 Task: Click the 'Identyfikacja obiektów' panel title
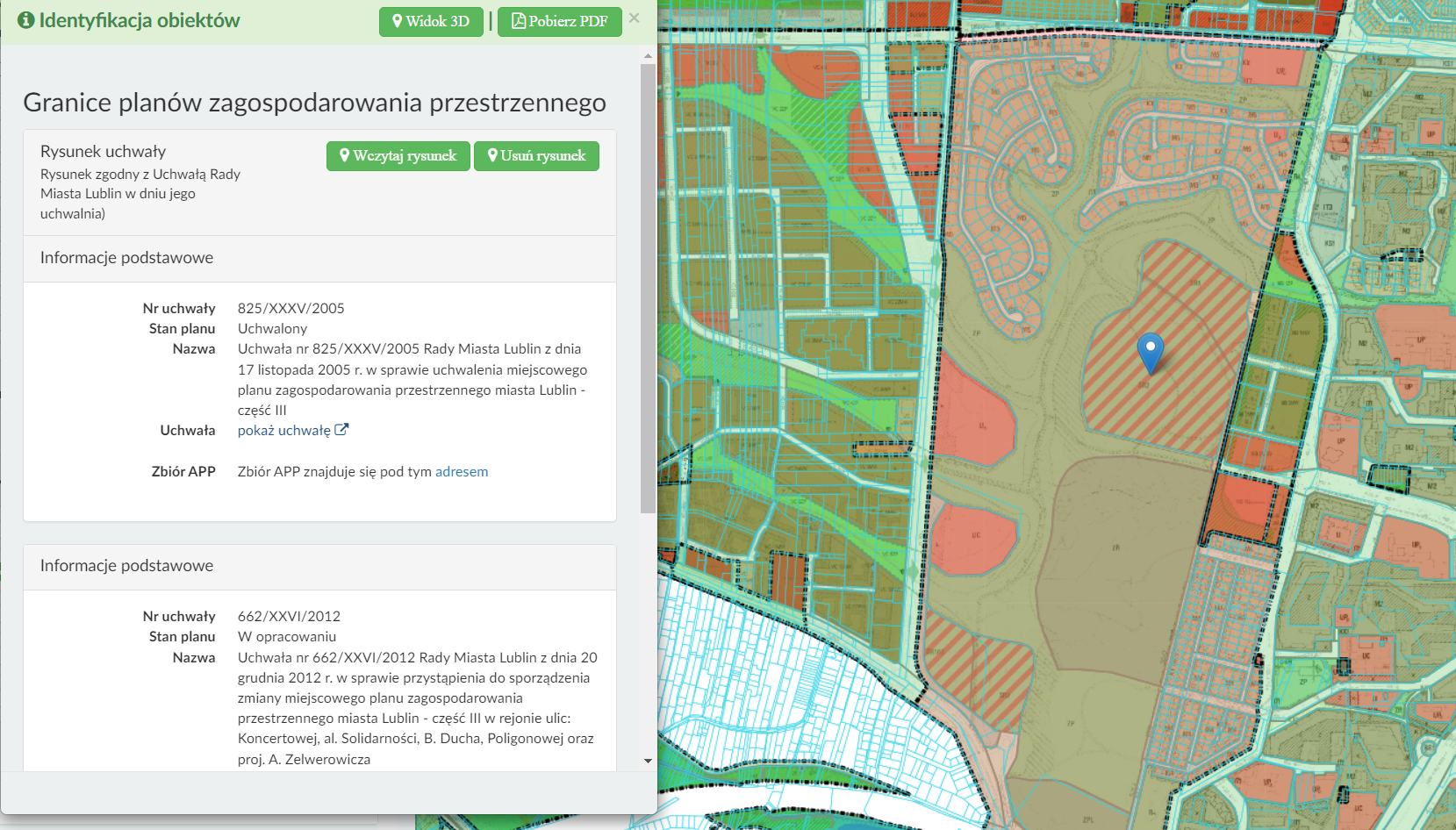pyautogui.click(x=139, y=21)
